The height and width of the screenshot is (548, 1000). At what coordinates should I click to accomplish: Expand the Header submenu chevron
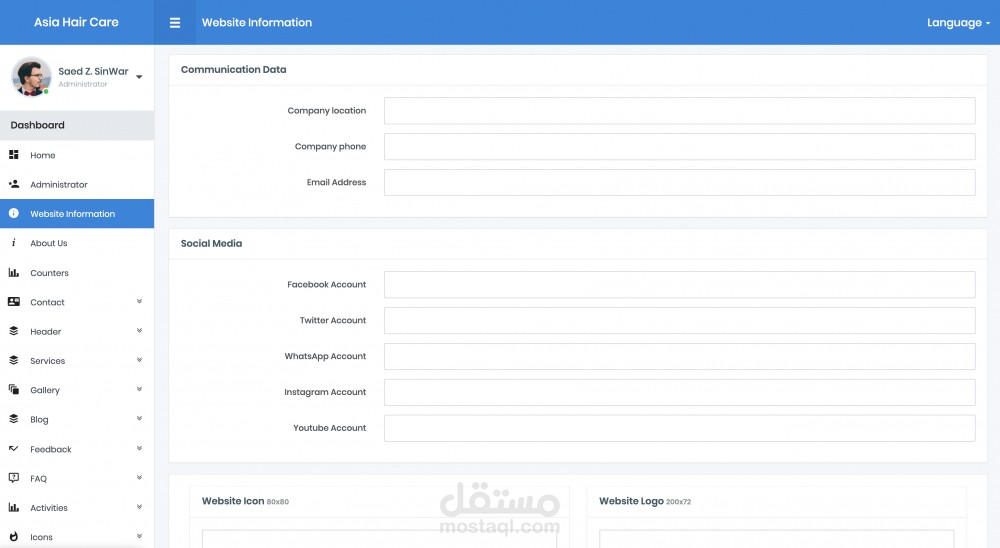coord(139,330)
